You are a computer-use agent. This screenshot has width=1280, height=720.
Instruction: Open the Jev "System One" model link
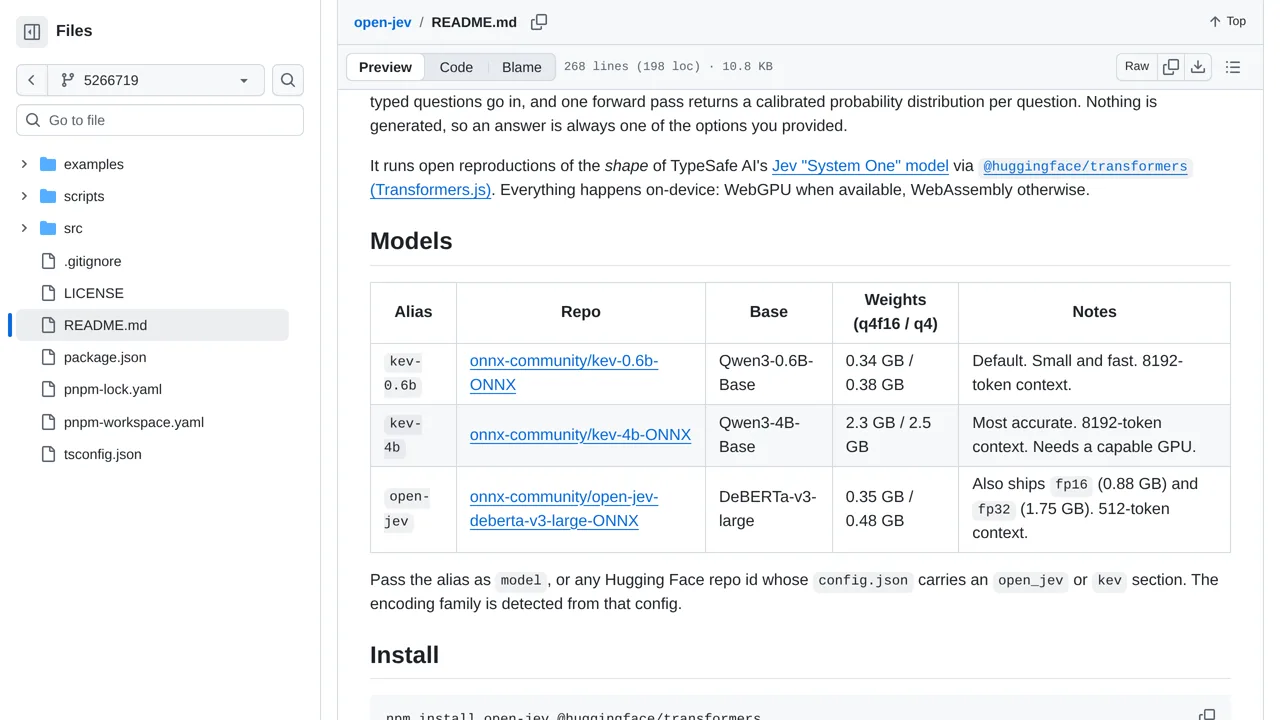(x=860, y=166)
